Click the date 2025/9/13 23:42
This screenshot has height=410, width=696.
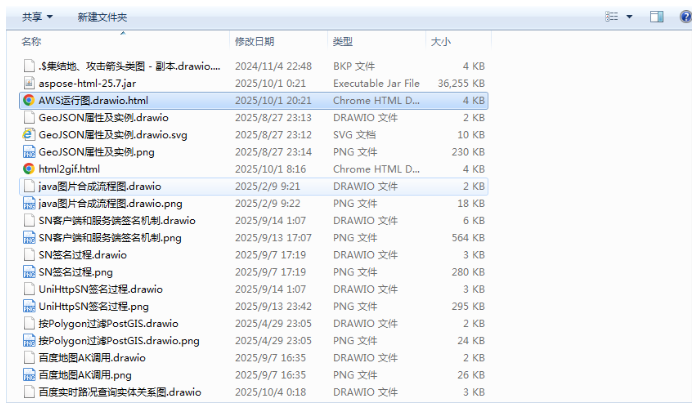273,307
